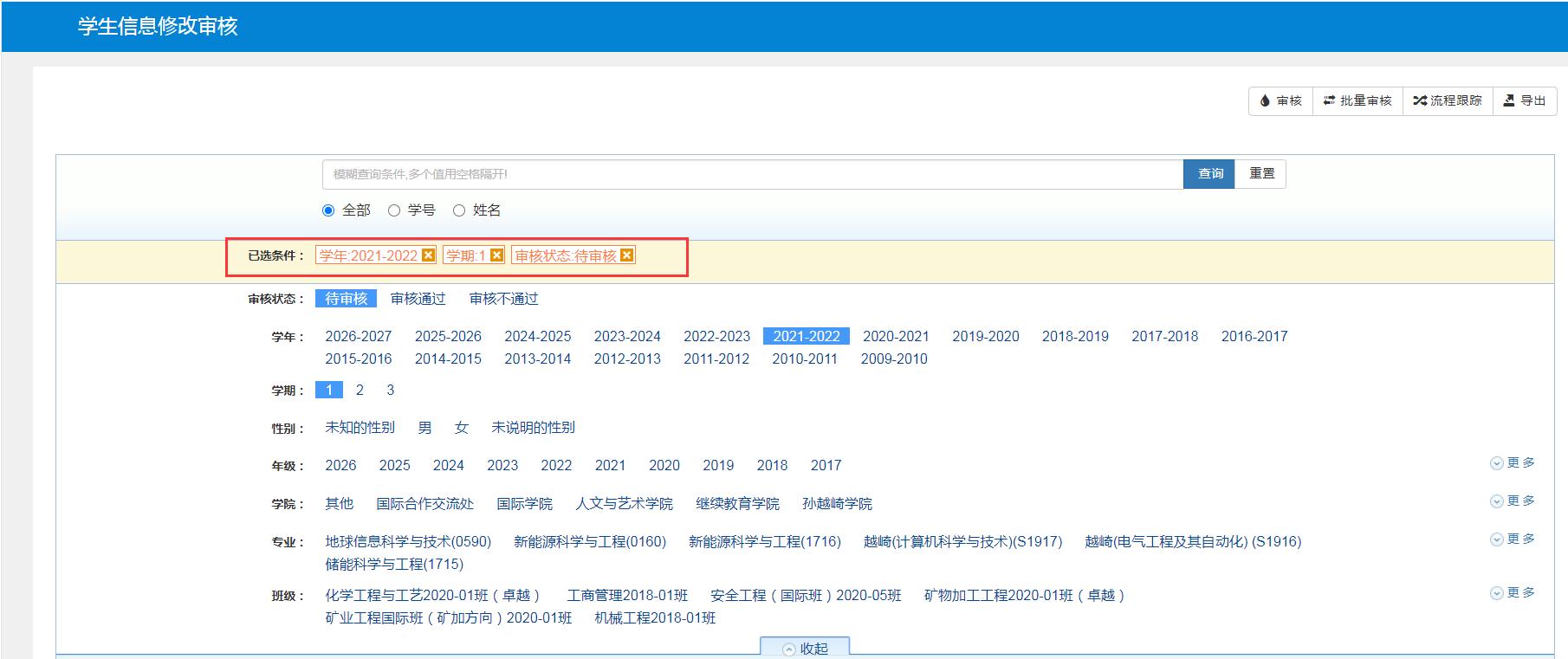1568x659 pixels.
Task: Select semester 2
Action: pos(360,391)
